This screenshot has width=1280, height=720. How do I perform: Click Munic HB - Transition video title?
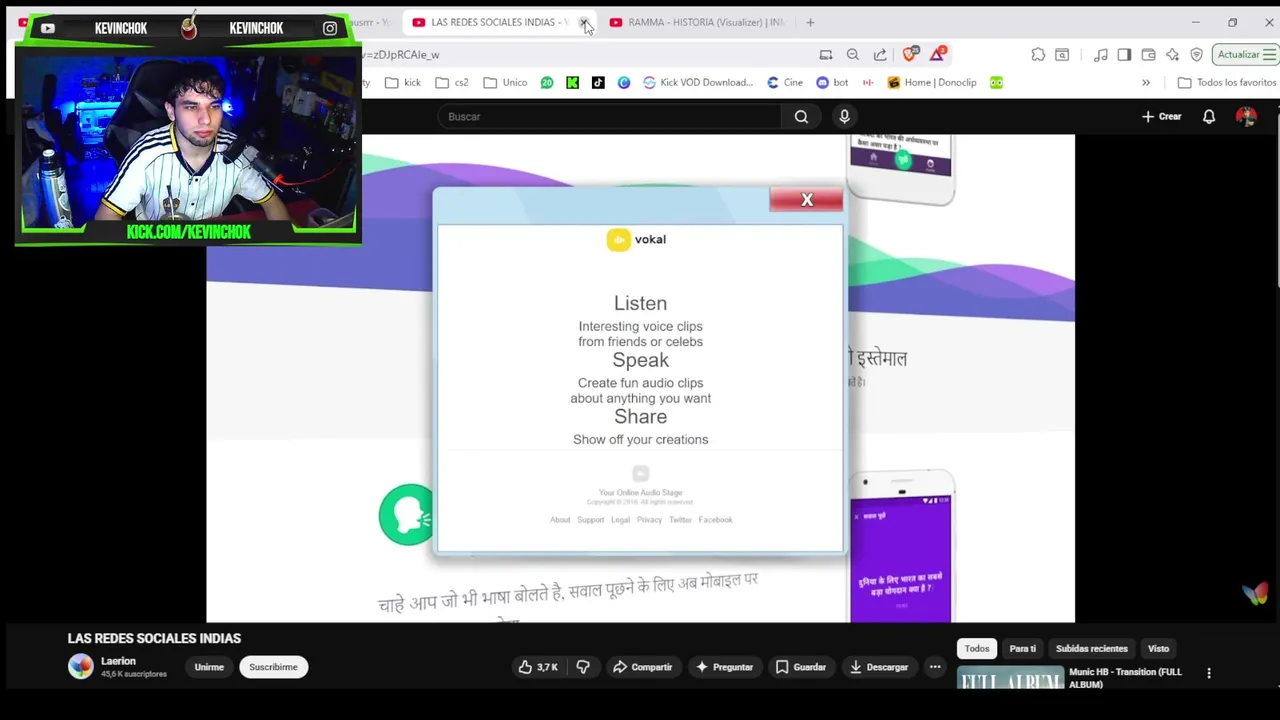(x=1126, y=678)
